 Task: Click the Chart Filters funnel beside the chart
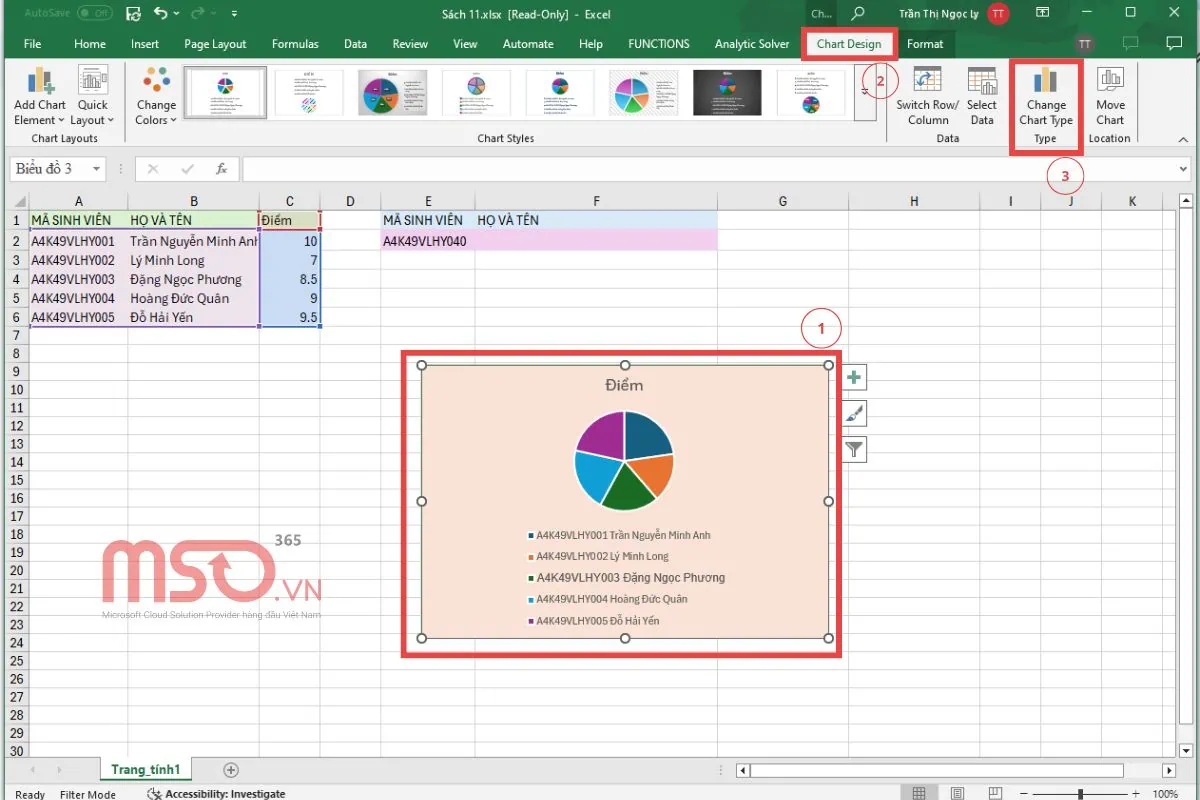854,449
